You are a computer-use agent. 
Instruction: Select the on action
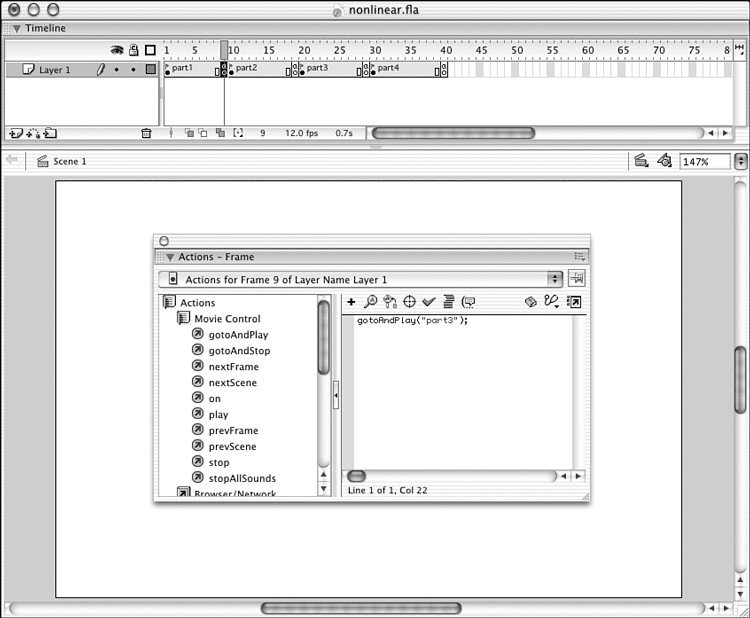(214, 398)
